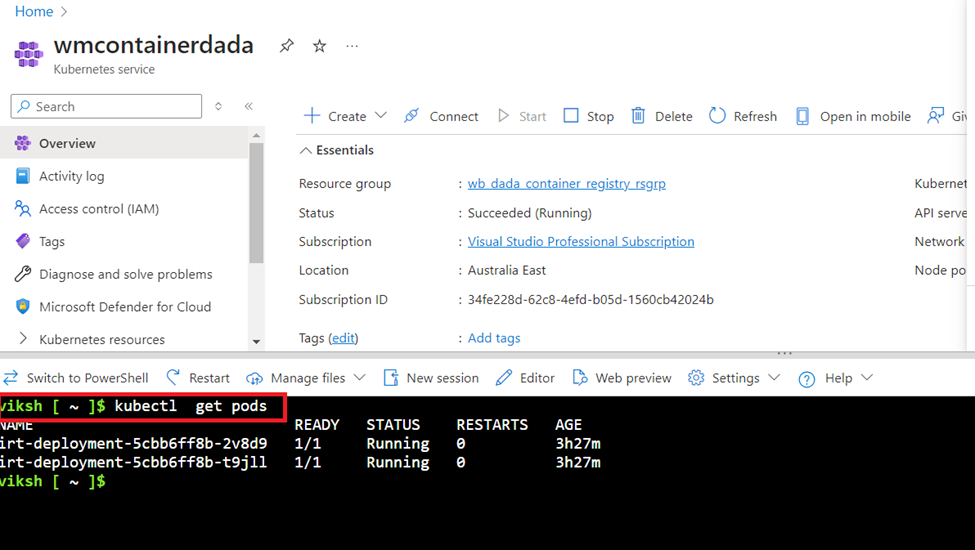Click the RESTARTS column header in terminal
The width and height of the screenshot is (975, 550).
click(492, 424)
